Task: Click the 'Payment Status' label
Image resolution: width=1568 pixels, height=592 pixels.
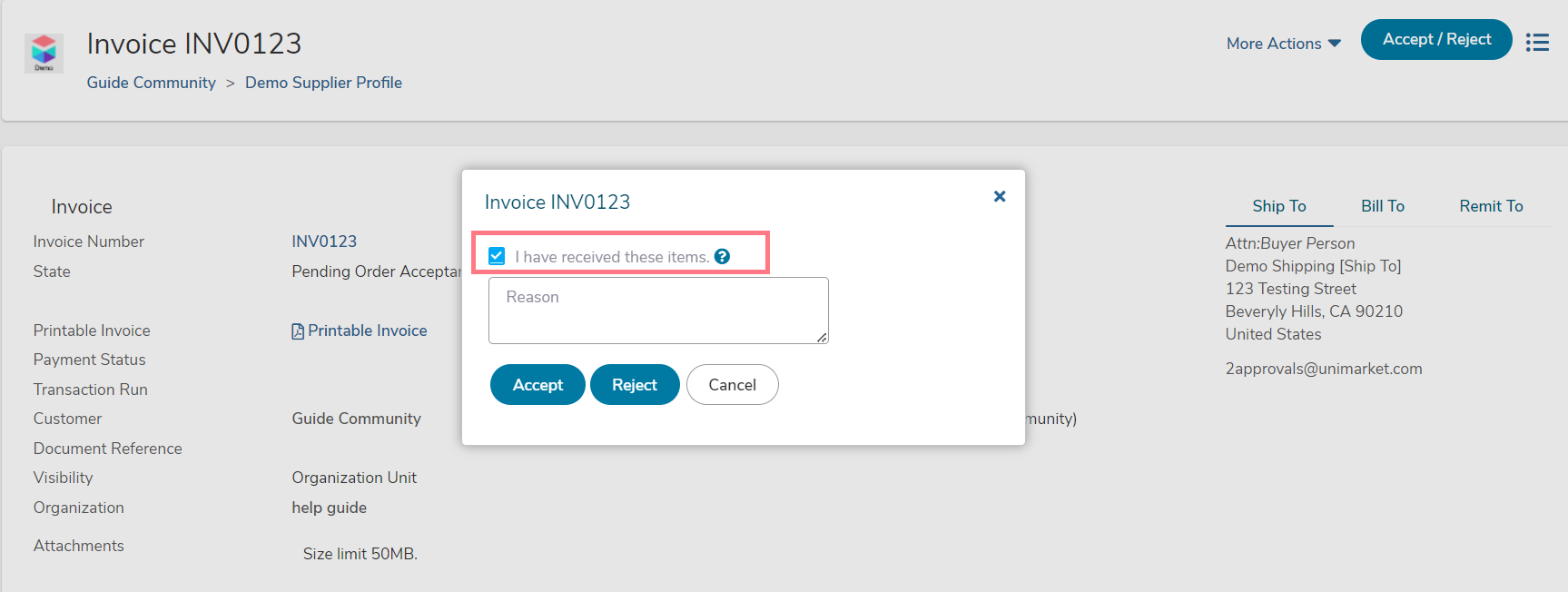Action: [x=90, y=360]
